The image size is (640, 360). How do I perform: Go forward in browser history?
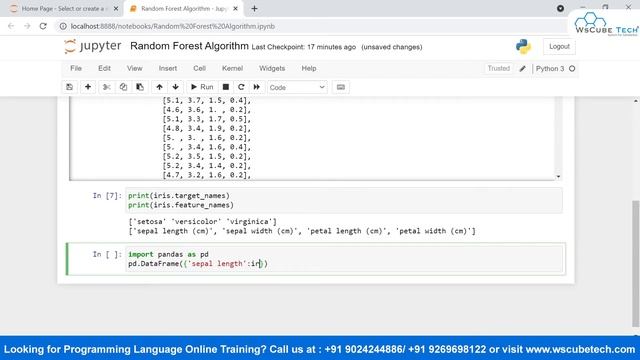click(x=27, y=26)
